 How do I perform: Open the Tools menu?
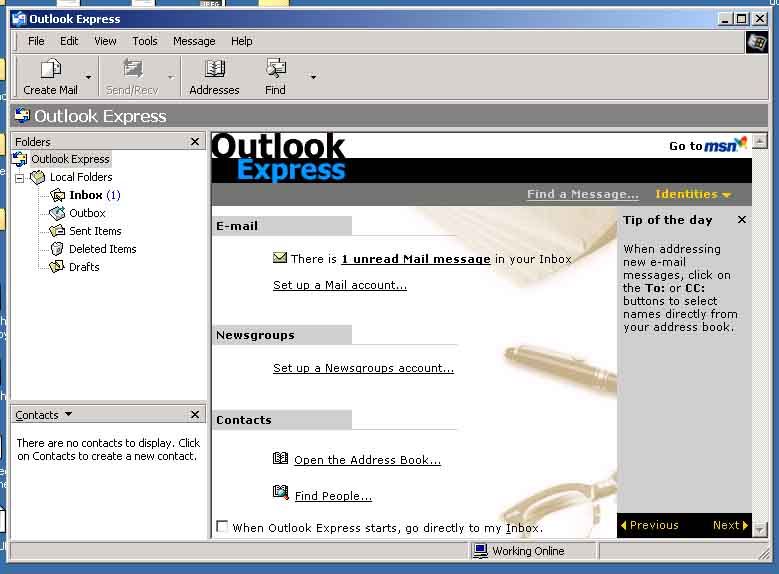click(145, 41)
